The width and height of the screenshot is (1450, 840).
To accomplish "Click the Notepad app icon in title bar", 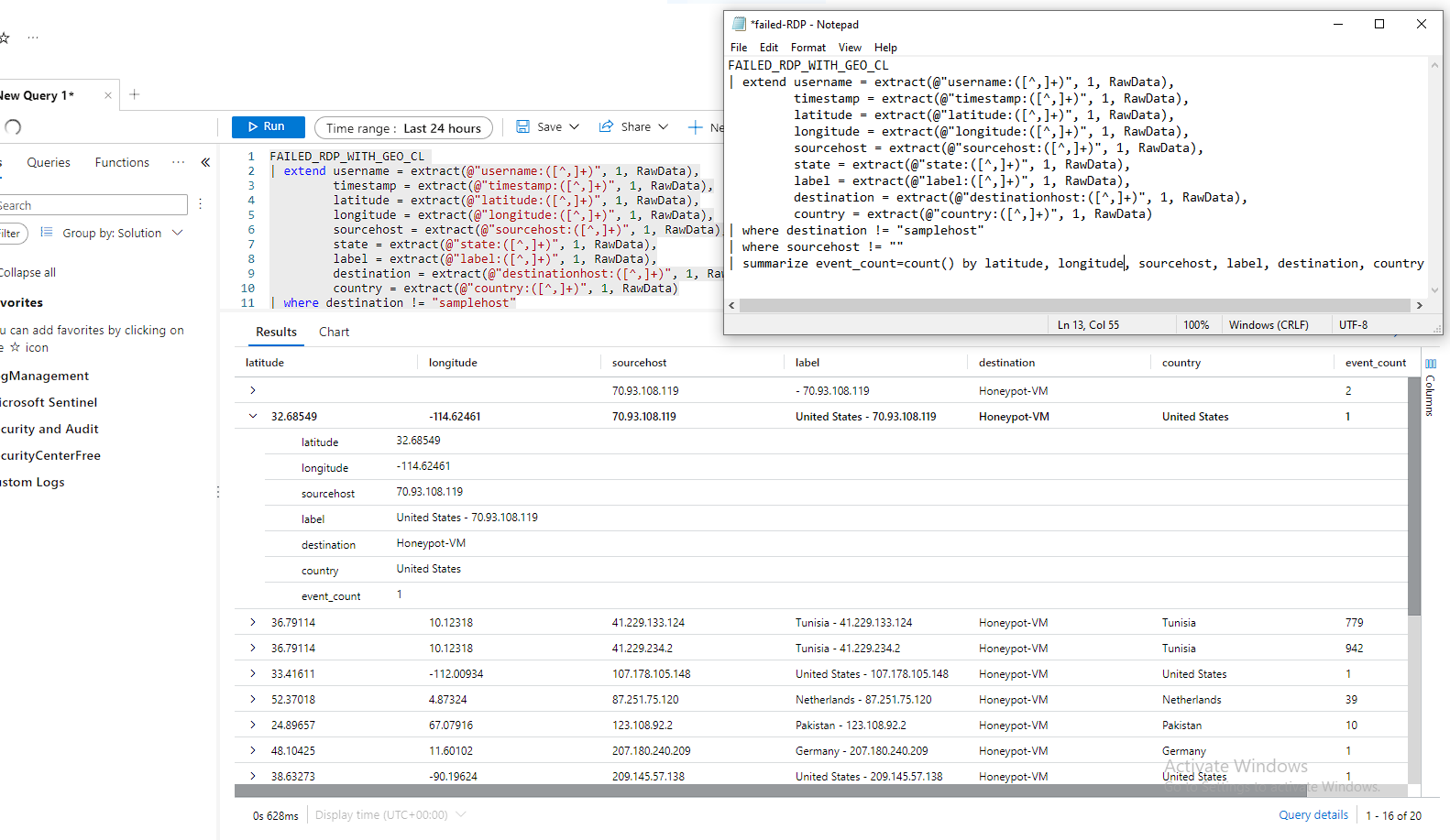I will [x=740, y=25].
